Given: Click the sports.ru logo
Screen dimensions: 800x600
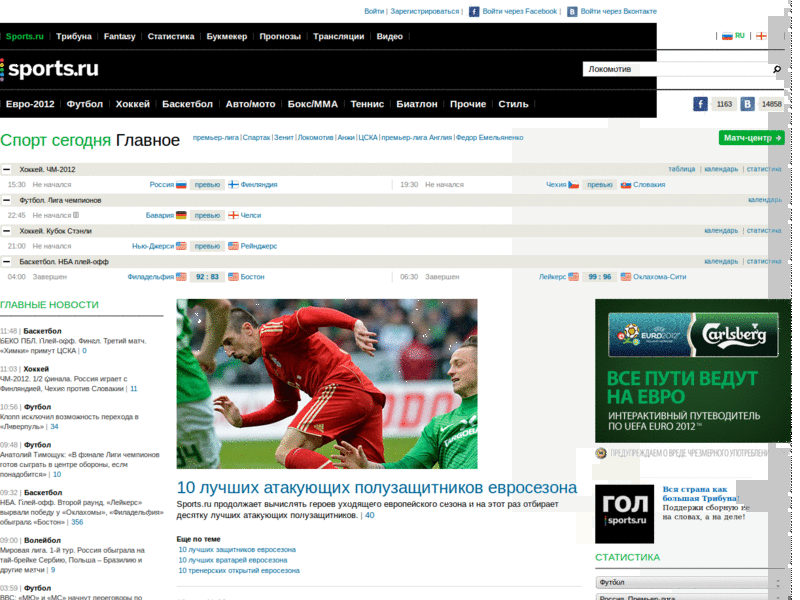Looking at the screenshot, I should [50, 69].
